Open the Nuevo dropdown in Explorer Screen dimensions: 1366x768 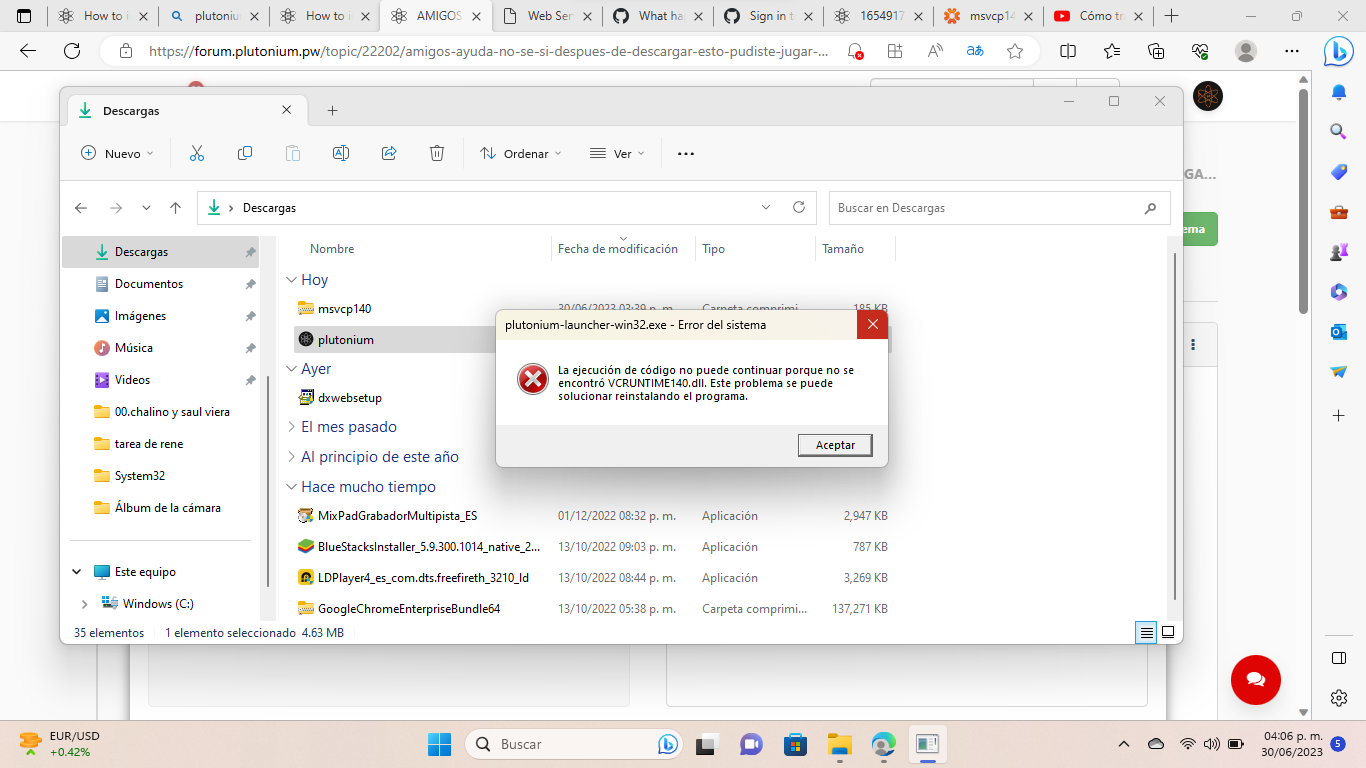(x=117, y=153)
